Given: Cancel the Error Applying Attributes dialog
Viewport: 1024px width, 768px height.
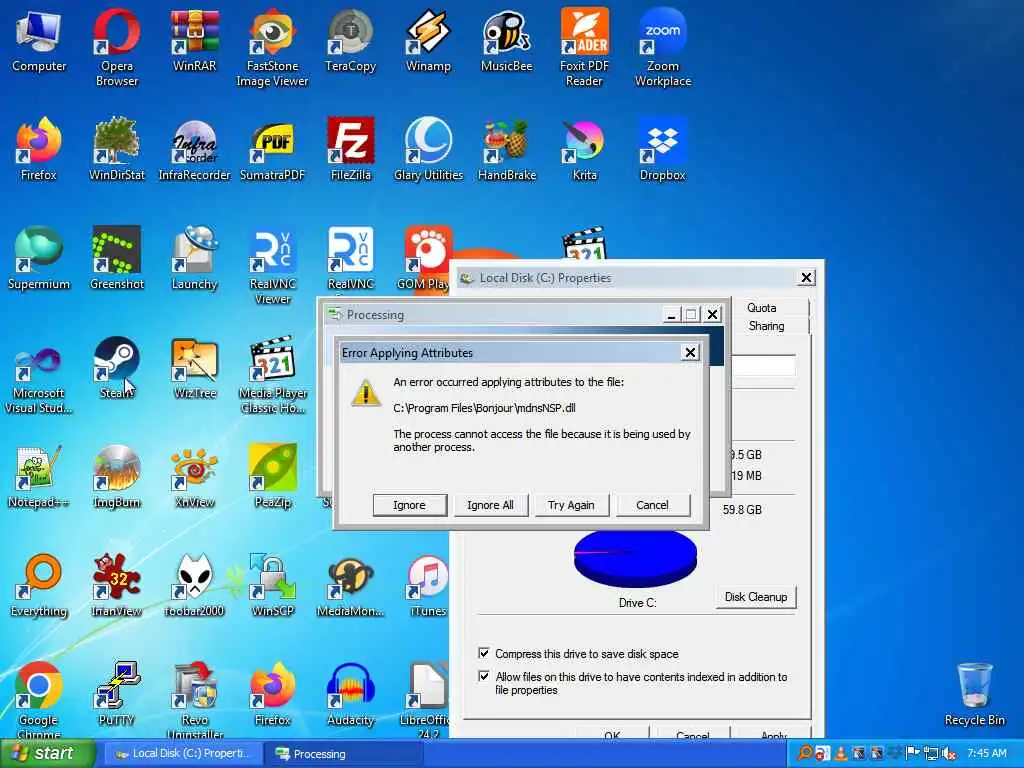Looking at the screenshot, I should 652,505.
